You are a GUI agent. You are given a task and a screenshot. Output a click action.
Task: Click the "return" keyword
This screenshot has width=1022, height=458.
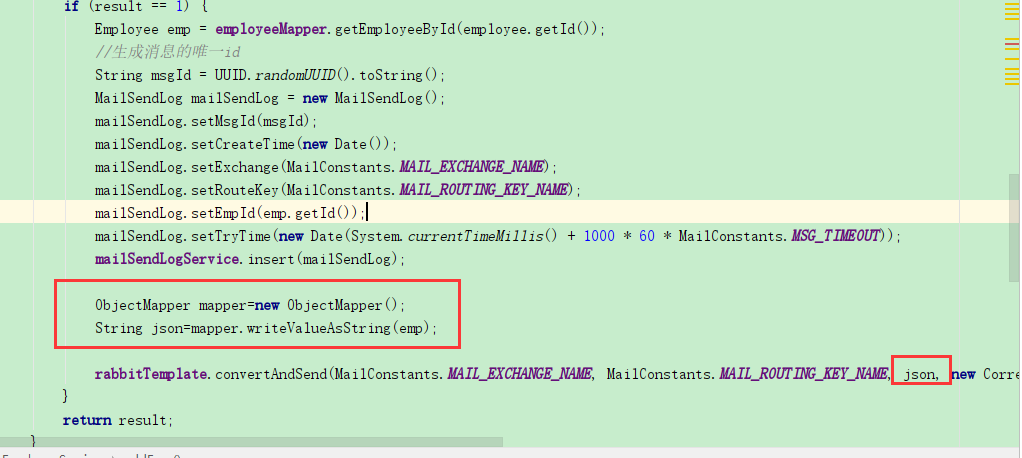87,420
